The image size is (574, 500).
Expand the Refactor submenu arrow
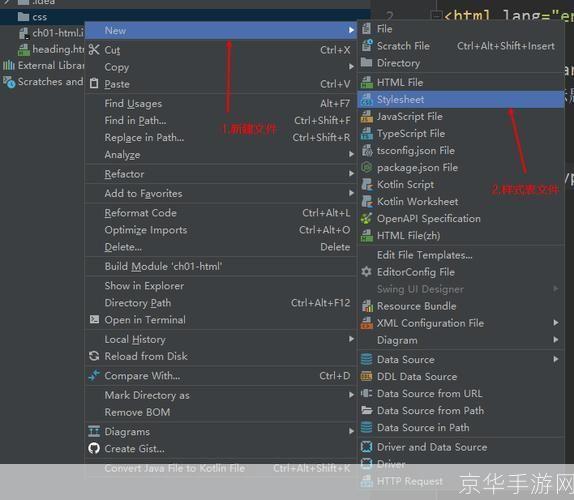click(x=351, y=173)
